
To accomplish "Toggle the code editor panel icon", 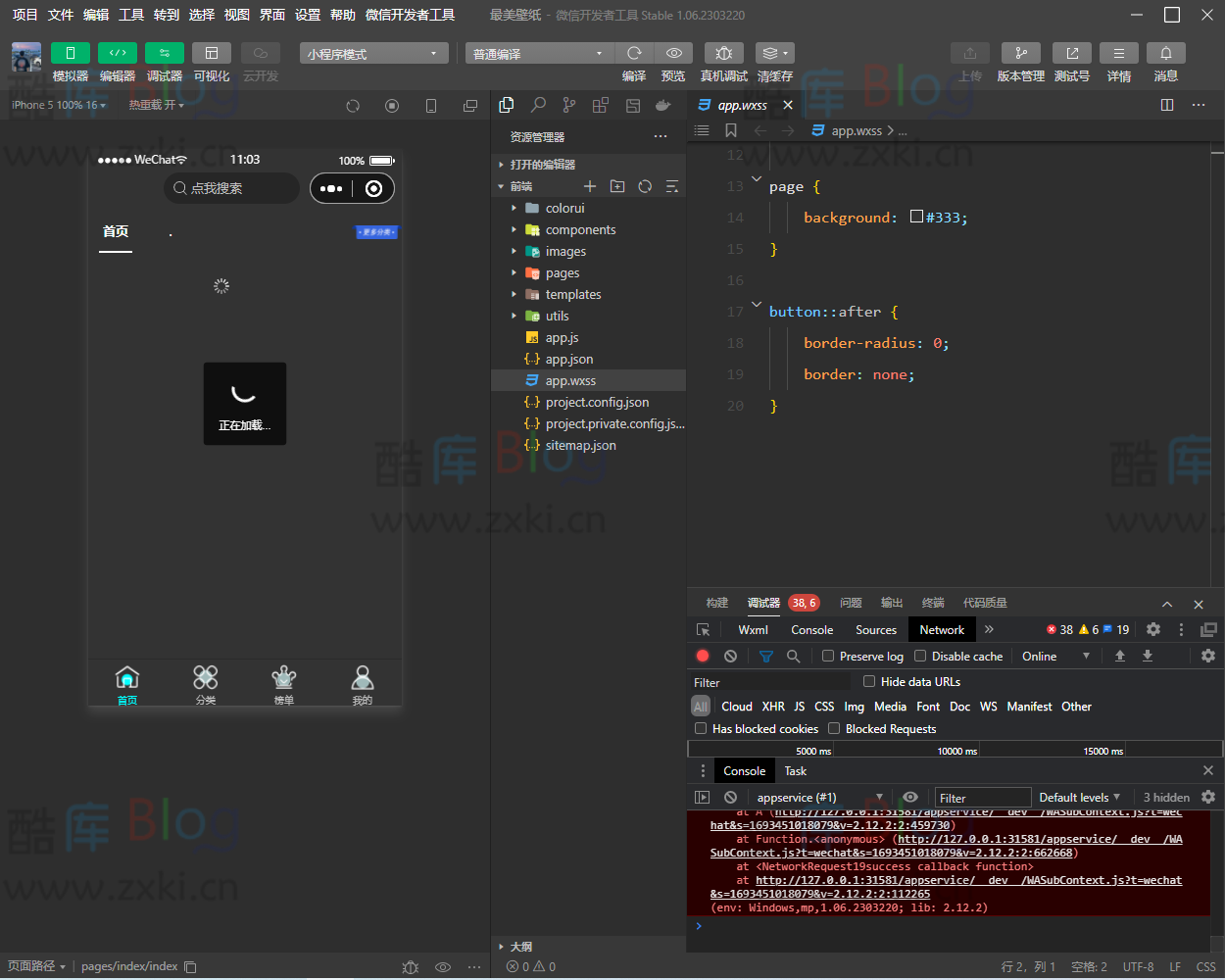I will pyautogui.click(x=118, y=53).
